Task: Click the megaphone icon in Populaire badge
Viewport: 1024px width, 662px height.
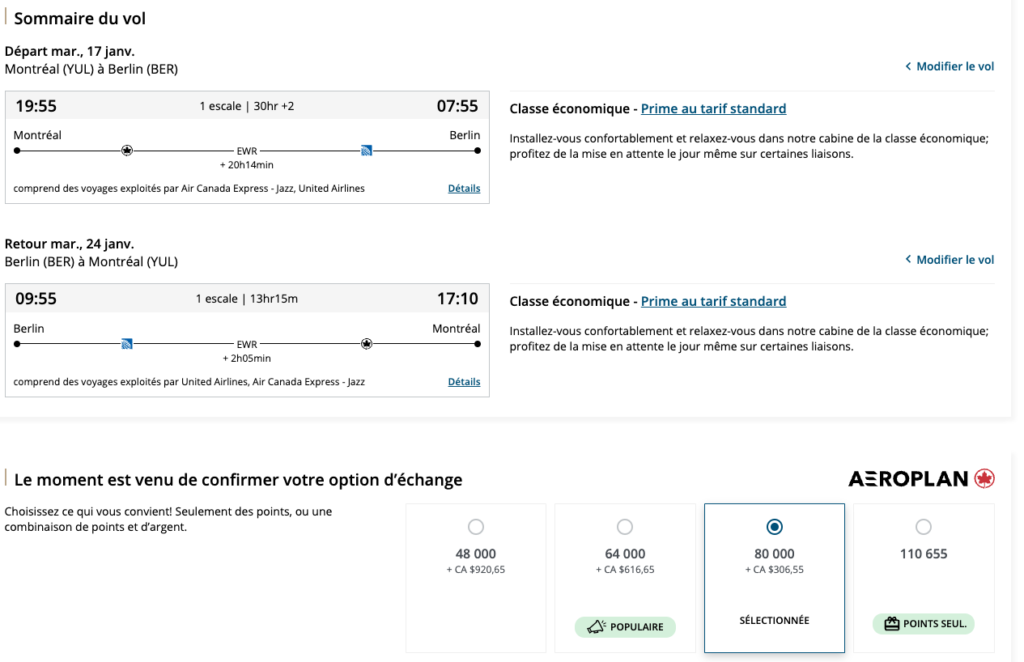Action: click(x=595, y=627)
